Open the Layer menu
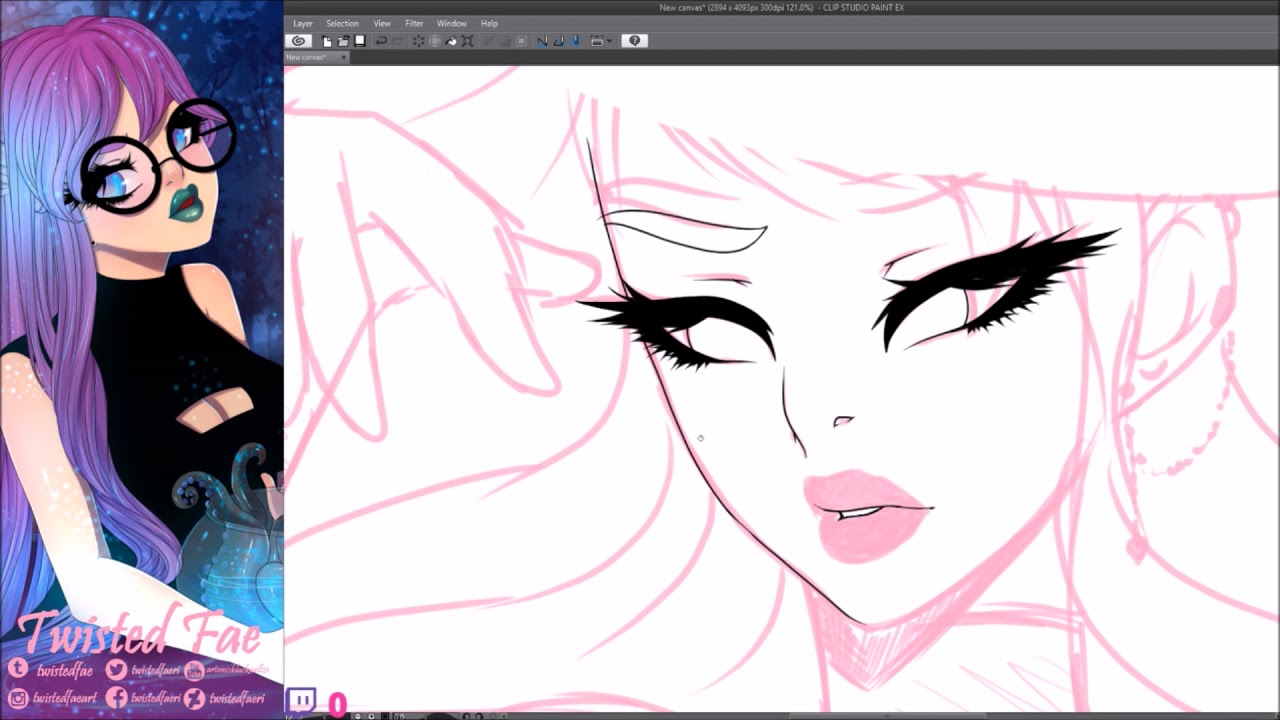The width and height of the screenshot is (1280, 720). 303,23
